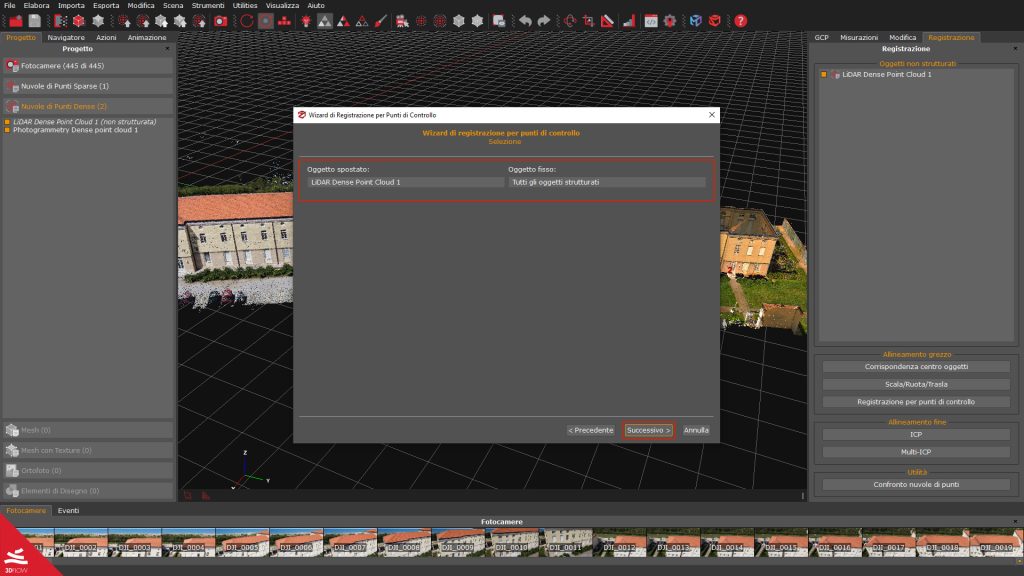Click the Scala/Ruota/Trasla button
Viewport: 1024px width, 576px height.
click(x=916, y=385)
